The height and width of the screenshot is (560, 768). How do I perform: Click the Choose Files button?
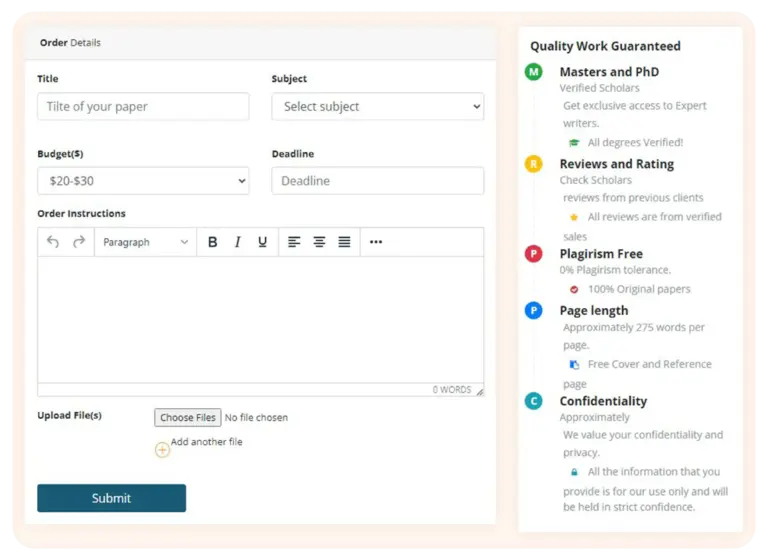click(188, 417)
